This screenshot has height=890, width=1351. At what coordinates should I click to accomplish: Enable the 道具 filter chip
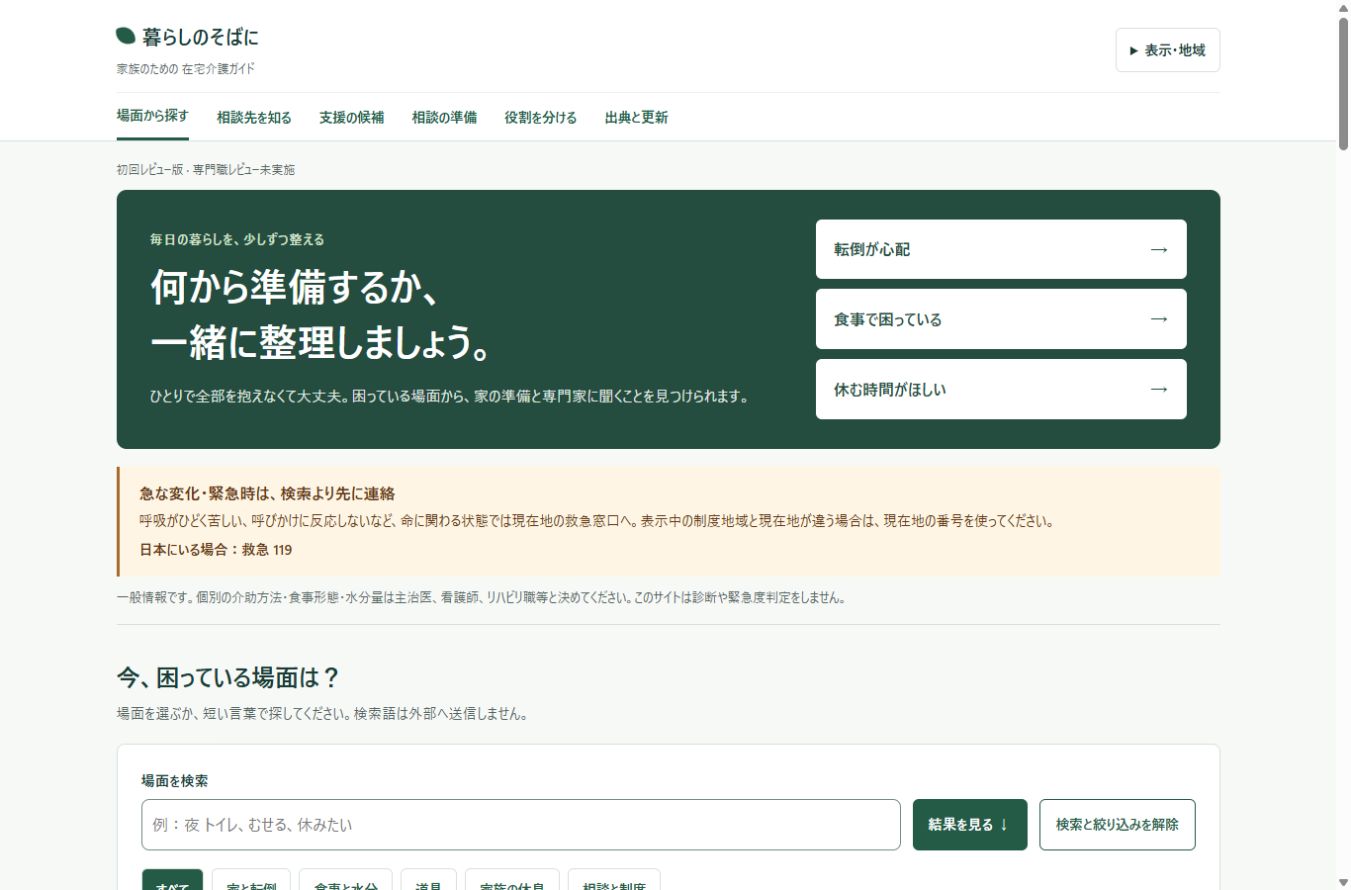[429, 879]
